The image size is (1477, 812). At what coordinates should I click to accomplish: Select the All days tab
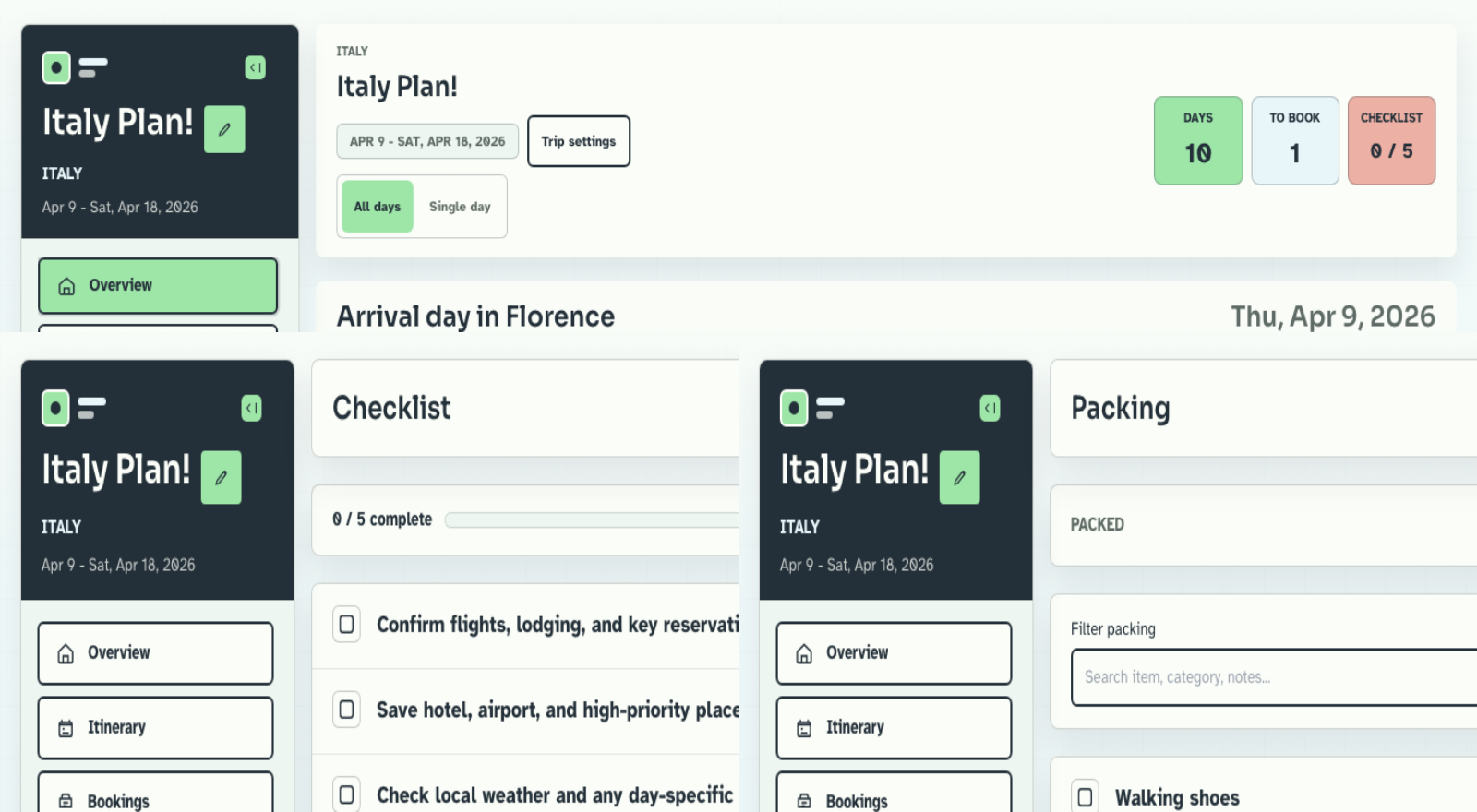coord(377,206)
